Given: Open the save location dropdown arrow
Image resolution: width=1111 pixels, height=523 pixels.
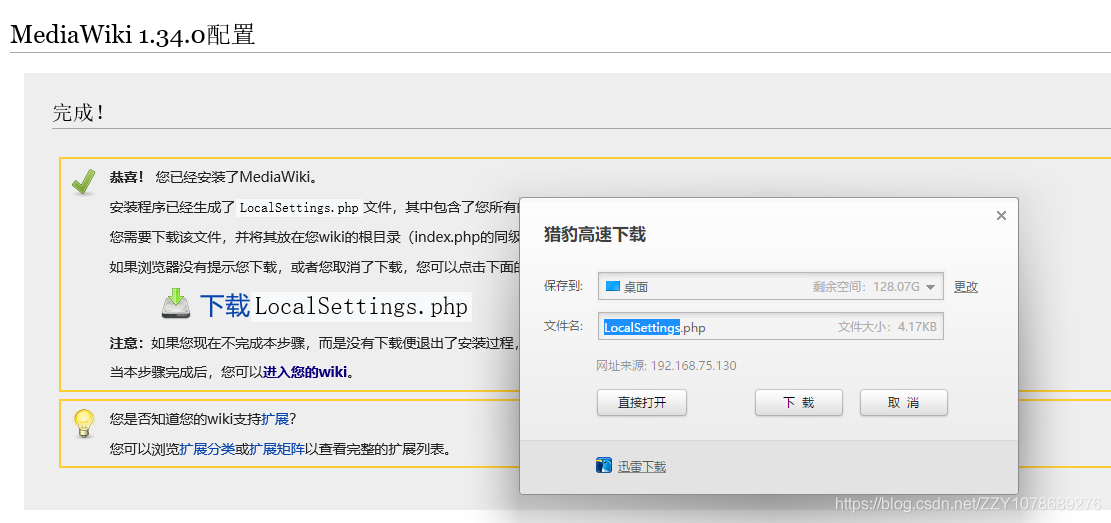Looking at the screenshot, I should click(x=931, y=287).
